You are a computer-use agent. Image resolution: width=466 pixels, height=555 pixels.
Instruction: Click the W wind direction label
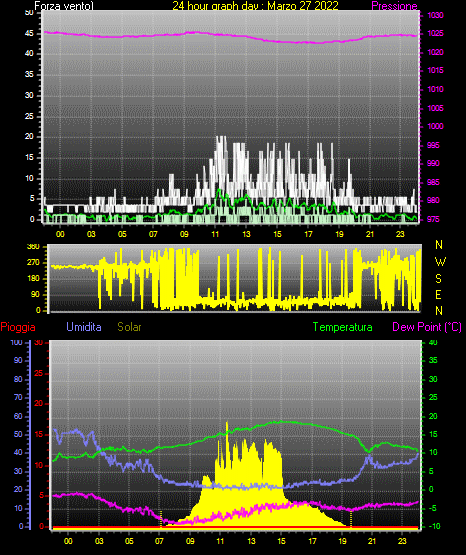[440, 262]
